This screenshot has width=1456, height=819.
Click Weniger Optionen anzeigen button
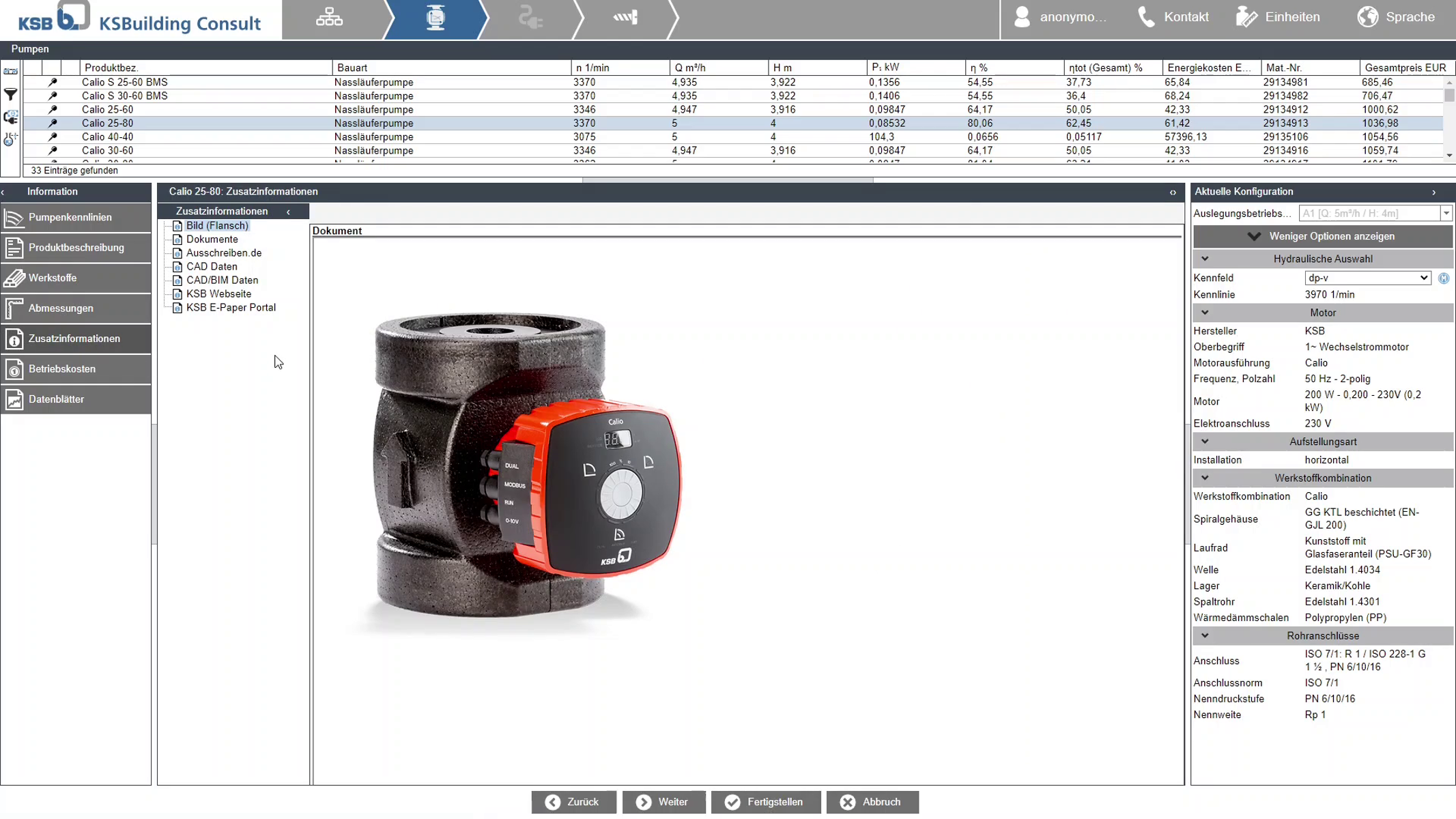(1322, 236)
